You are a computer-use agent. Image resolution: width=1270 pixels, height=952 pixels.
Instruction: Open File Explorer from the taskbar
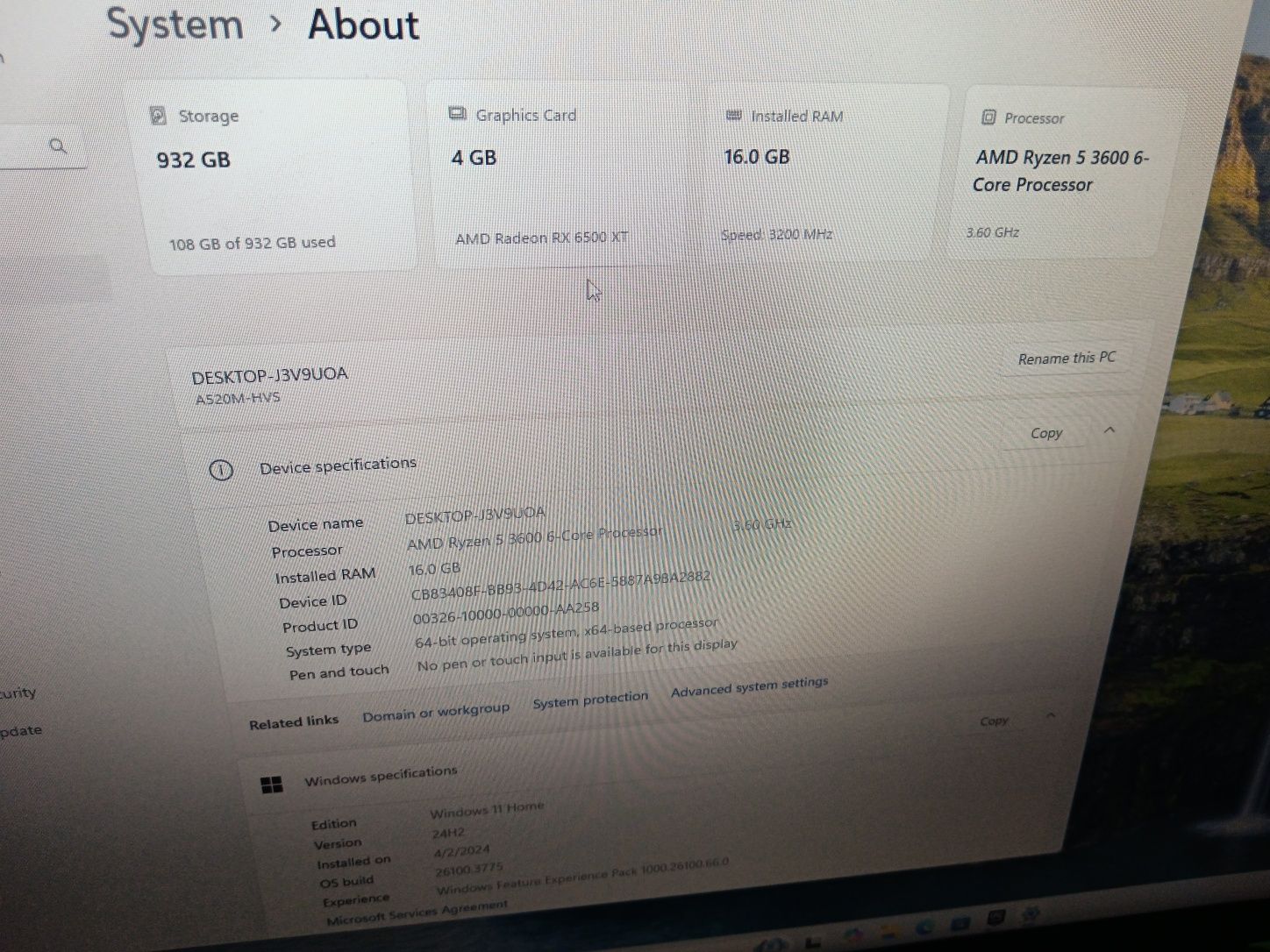889,931
